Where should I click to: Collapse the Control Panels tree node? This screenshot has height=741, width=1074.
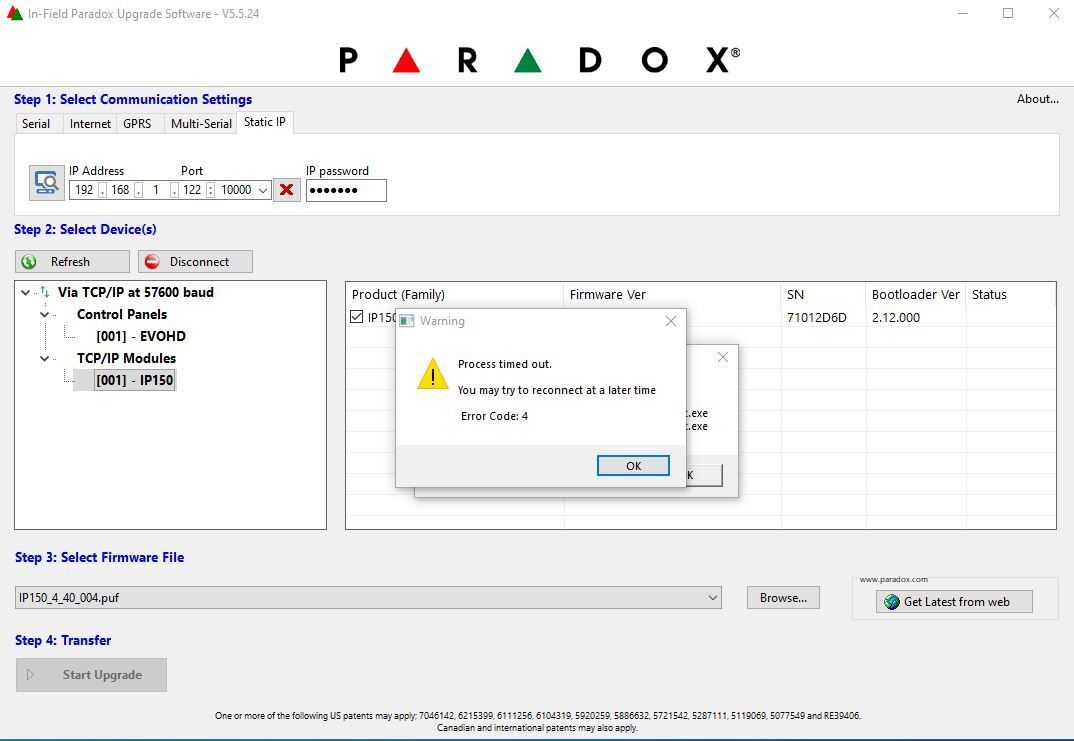45,315
